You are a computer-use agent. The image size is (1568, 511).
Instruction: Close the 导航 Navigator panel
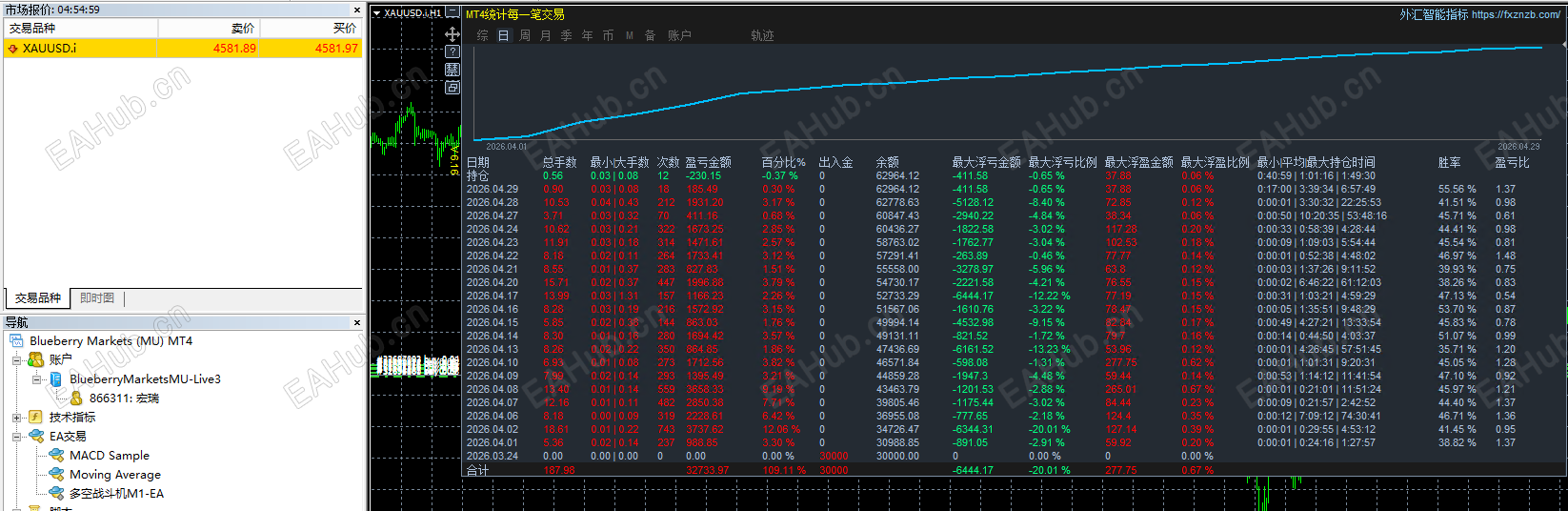(x=357, y=322)
